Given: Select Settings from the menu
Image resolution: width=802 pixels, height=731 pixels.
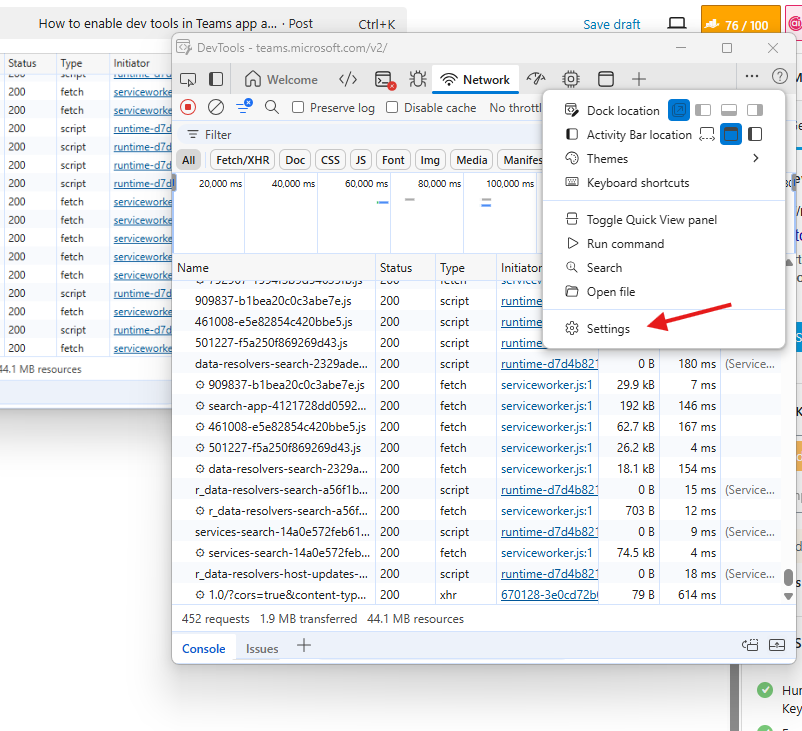Looking at the screenshot, I should point(608,329).
